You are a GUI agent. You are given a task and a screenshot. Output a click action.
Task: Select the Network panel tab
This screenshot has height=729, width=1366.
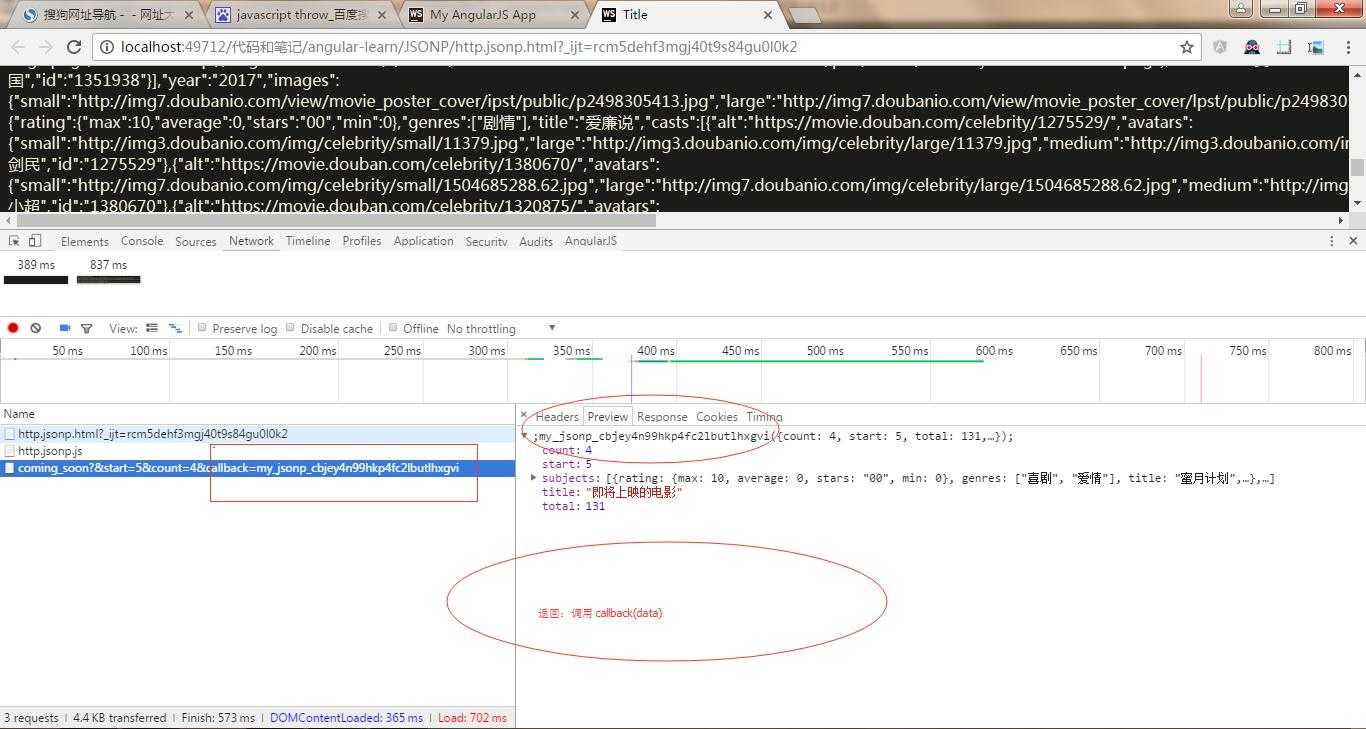251,241
